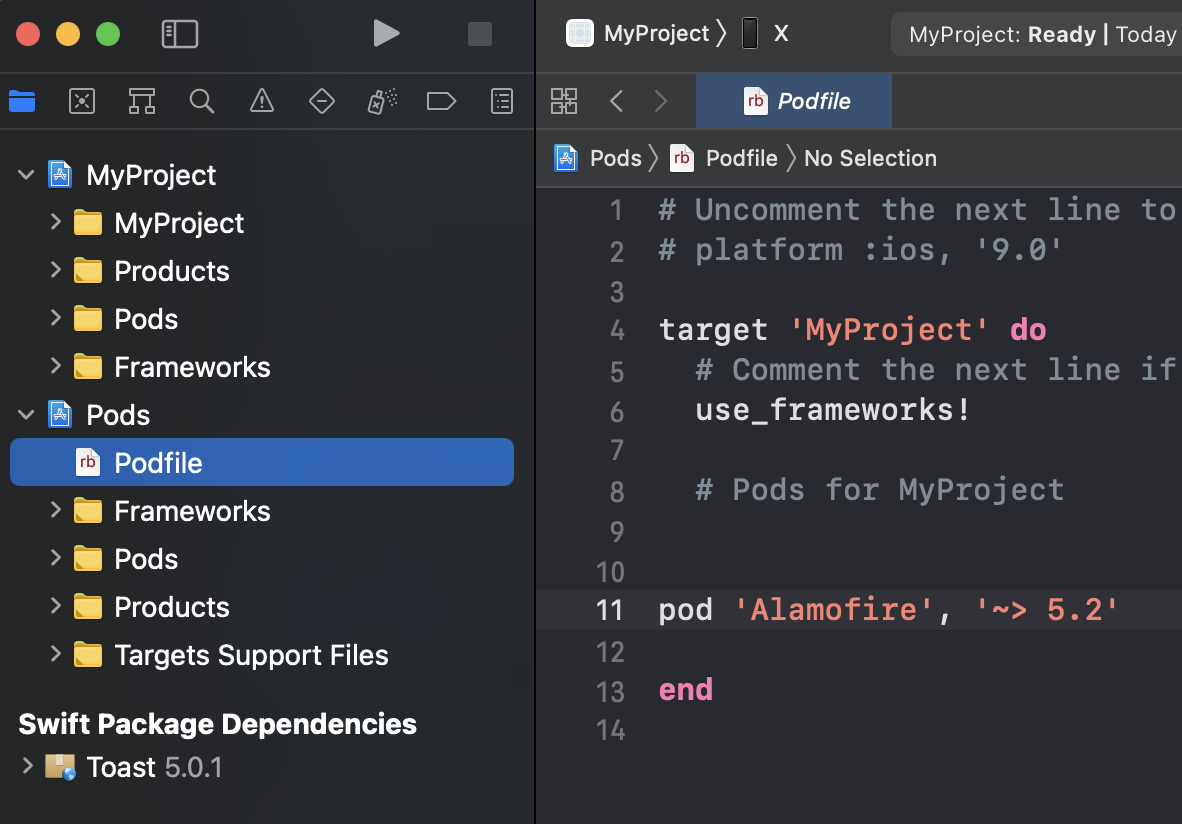Click the MyProject project file icon
The height and width of the screenshot is (824, 1182).
click(60, 174)
